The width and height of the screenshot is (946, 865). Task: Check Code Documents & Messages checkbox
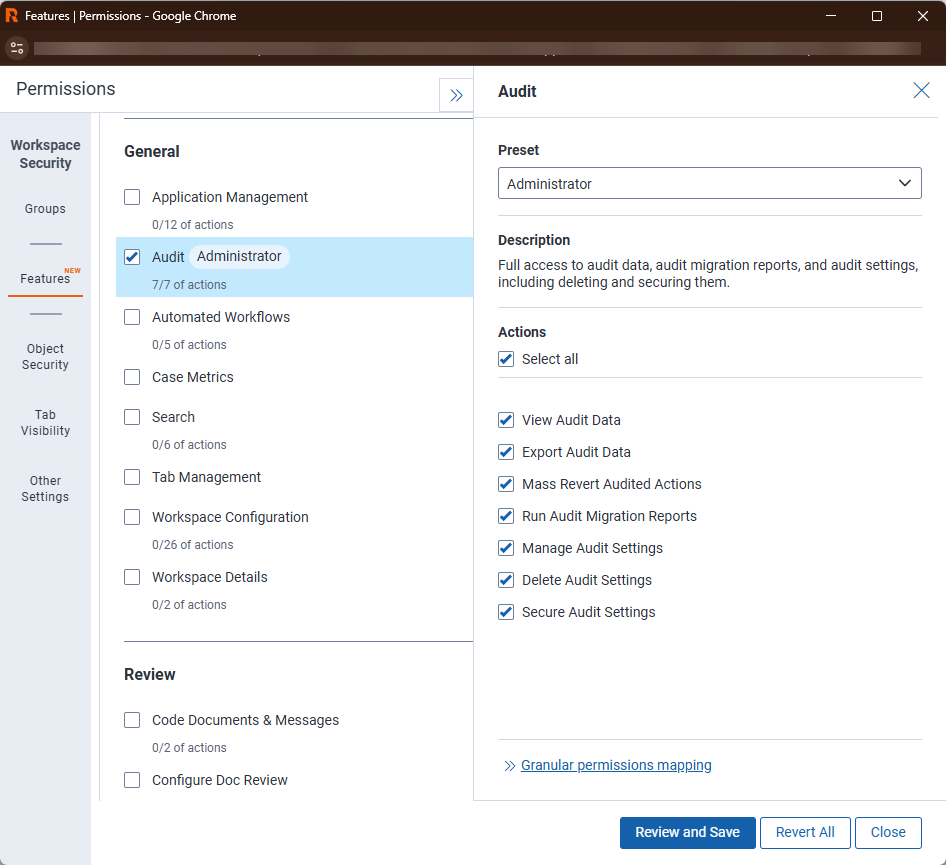click(132, 720)
